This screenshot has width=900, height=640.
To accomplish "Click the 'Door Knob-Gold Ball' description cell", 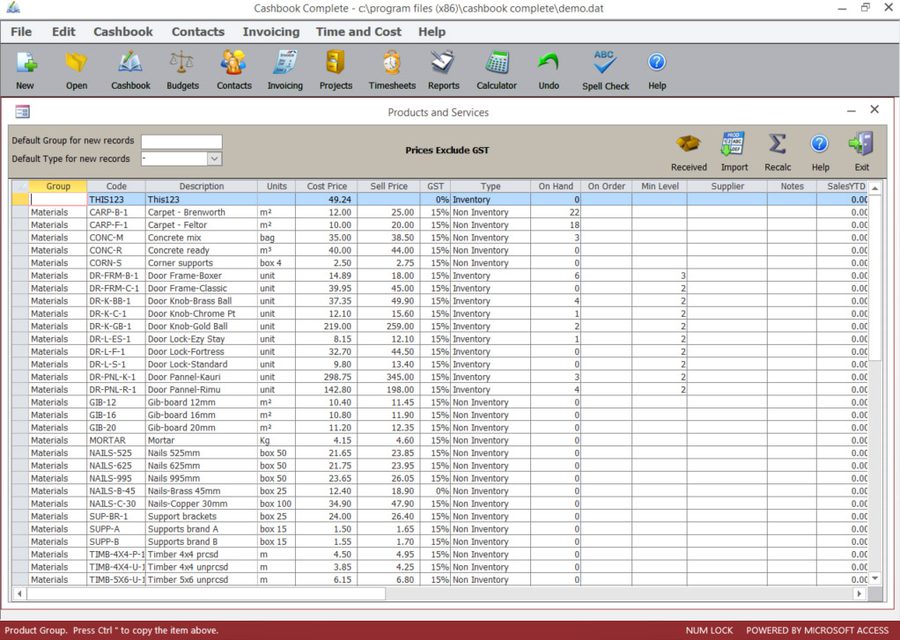I will coord(201,326).
